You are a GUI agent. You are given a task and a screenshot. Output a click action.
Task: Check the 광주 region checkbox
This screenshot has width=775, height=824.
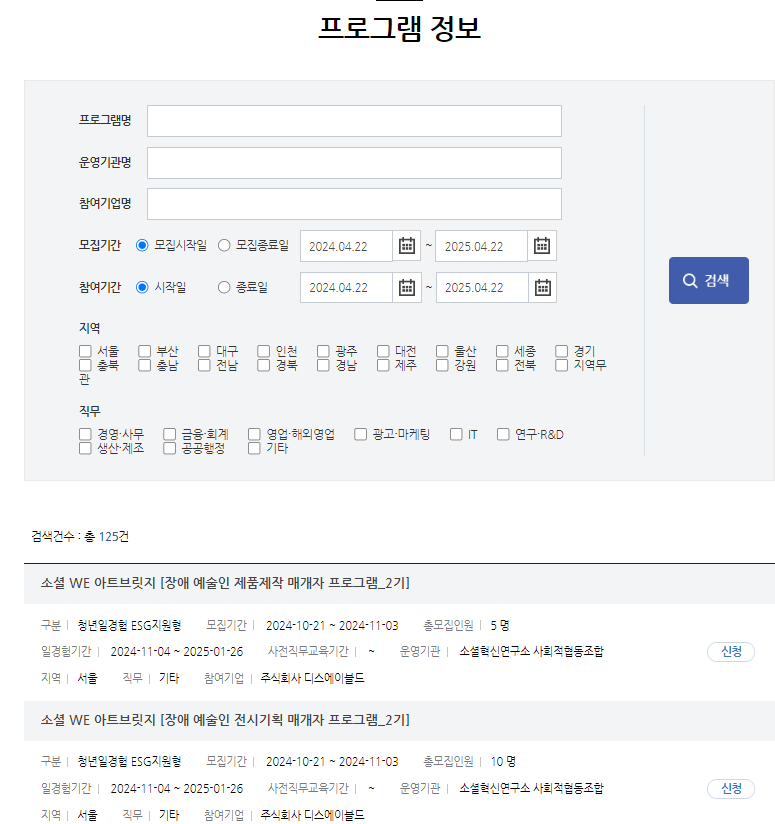coord(323,351)
